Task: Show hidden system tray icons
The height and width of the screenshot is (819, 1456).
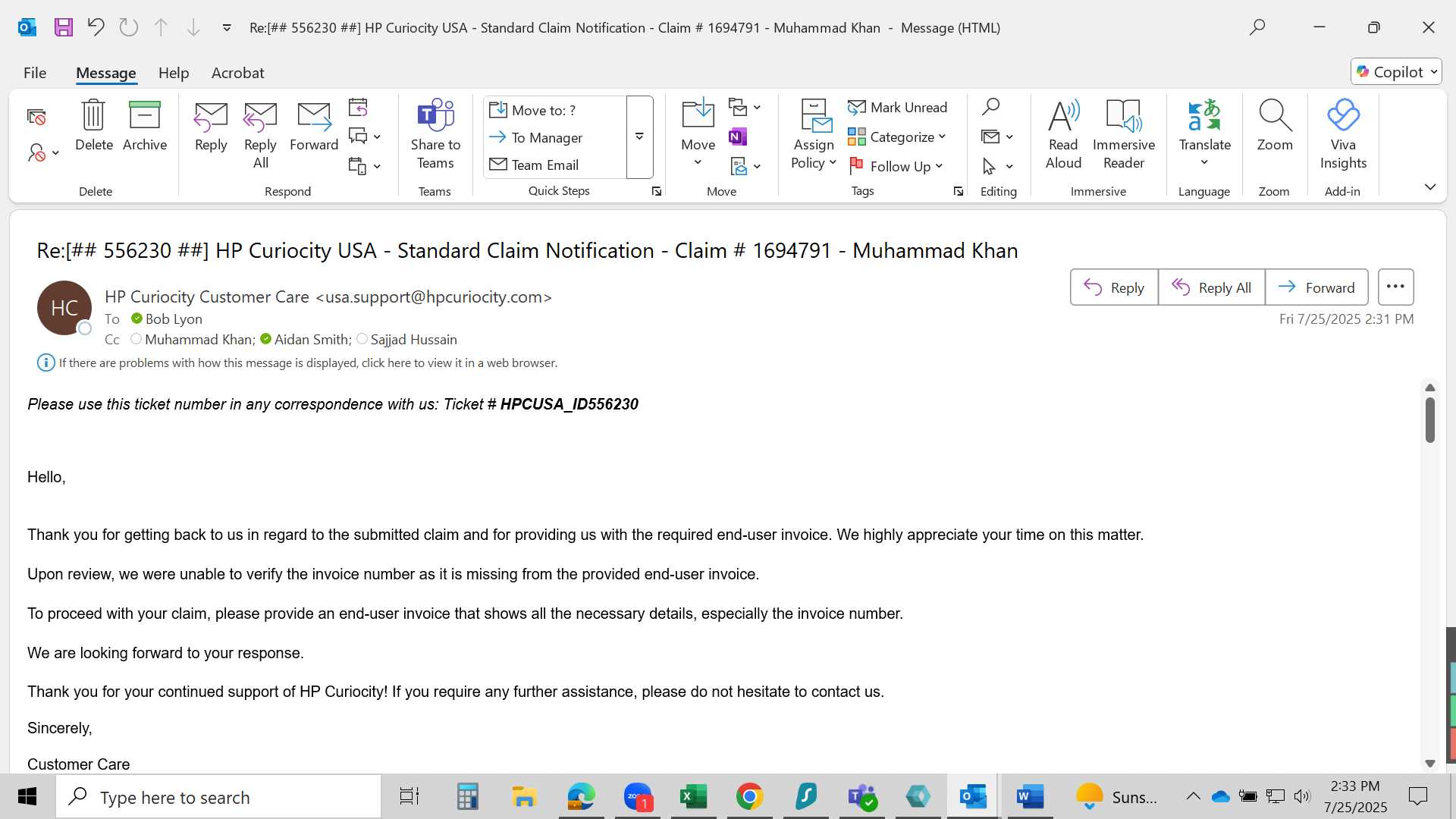Action: click(x=1193, y=796)
